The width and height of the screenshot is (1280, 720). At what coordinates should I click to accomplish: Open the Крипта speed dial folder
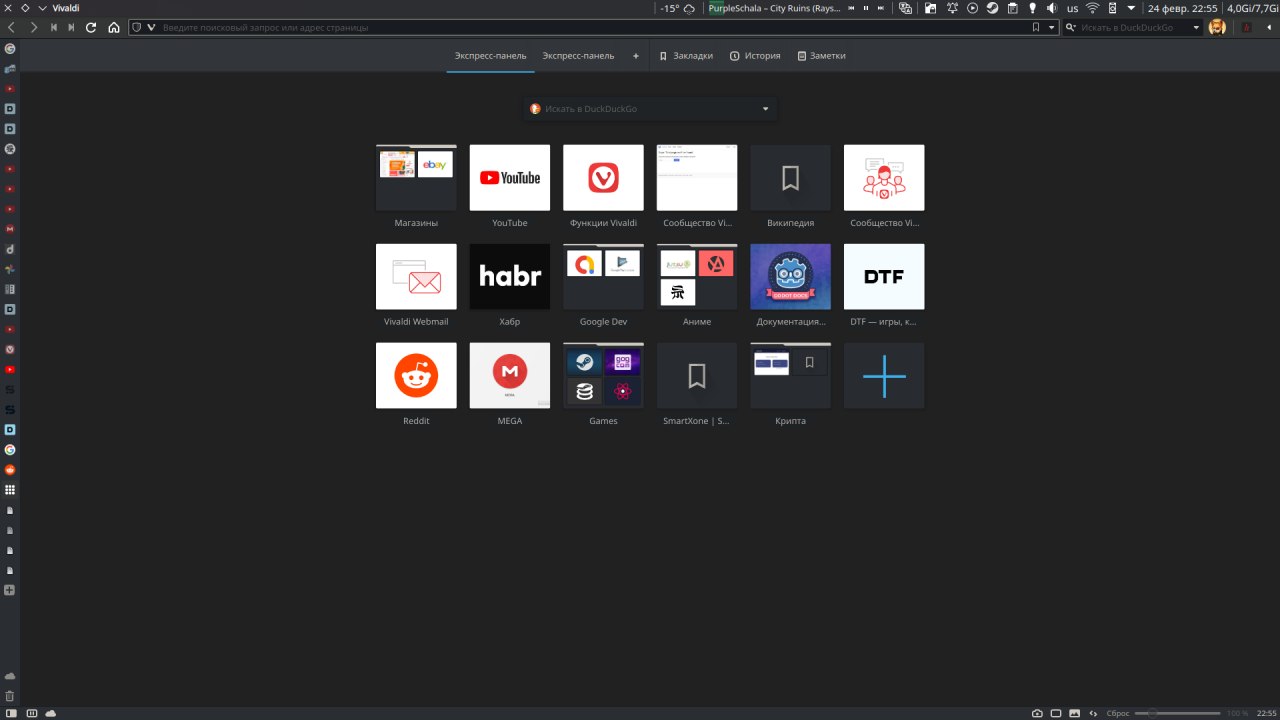click(x=790, y=376)
